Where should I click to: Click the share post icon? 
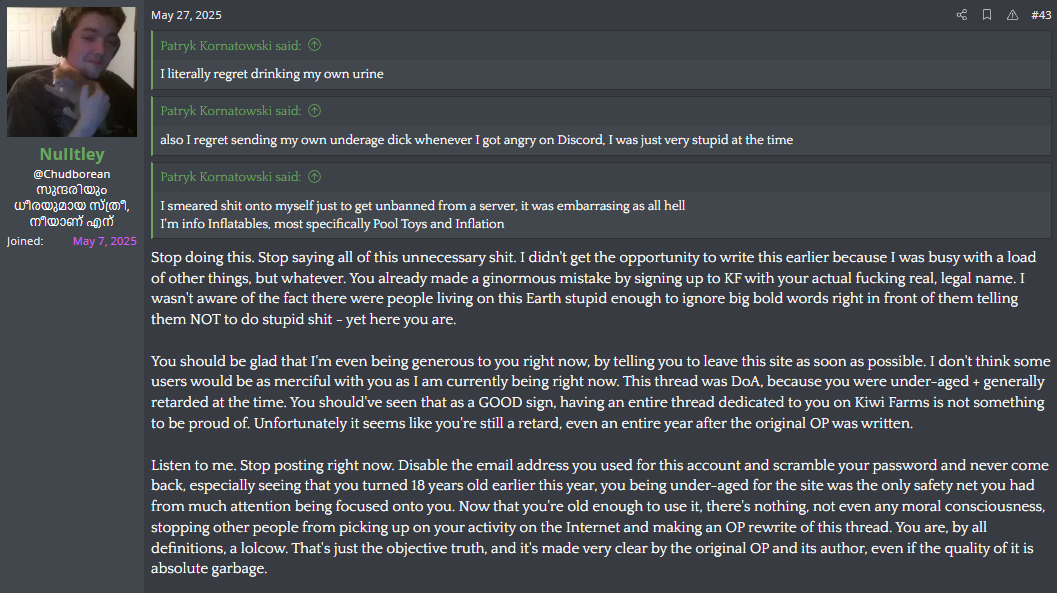pos(962,15)
